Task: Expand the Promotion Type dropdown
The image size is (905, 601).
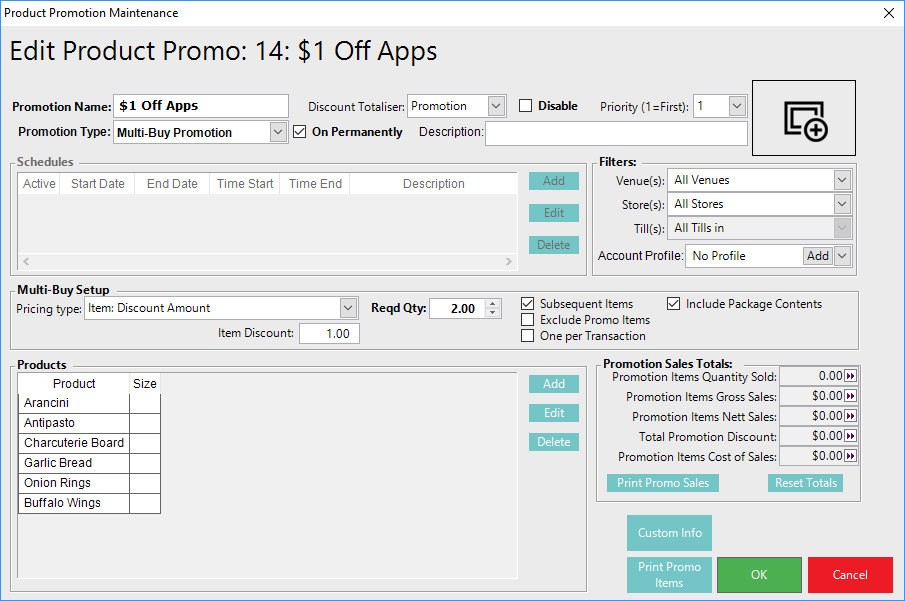Action: (278, 132)
